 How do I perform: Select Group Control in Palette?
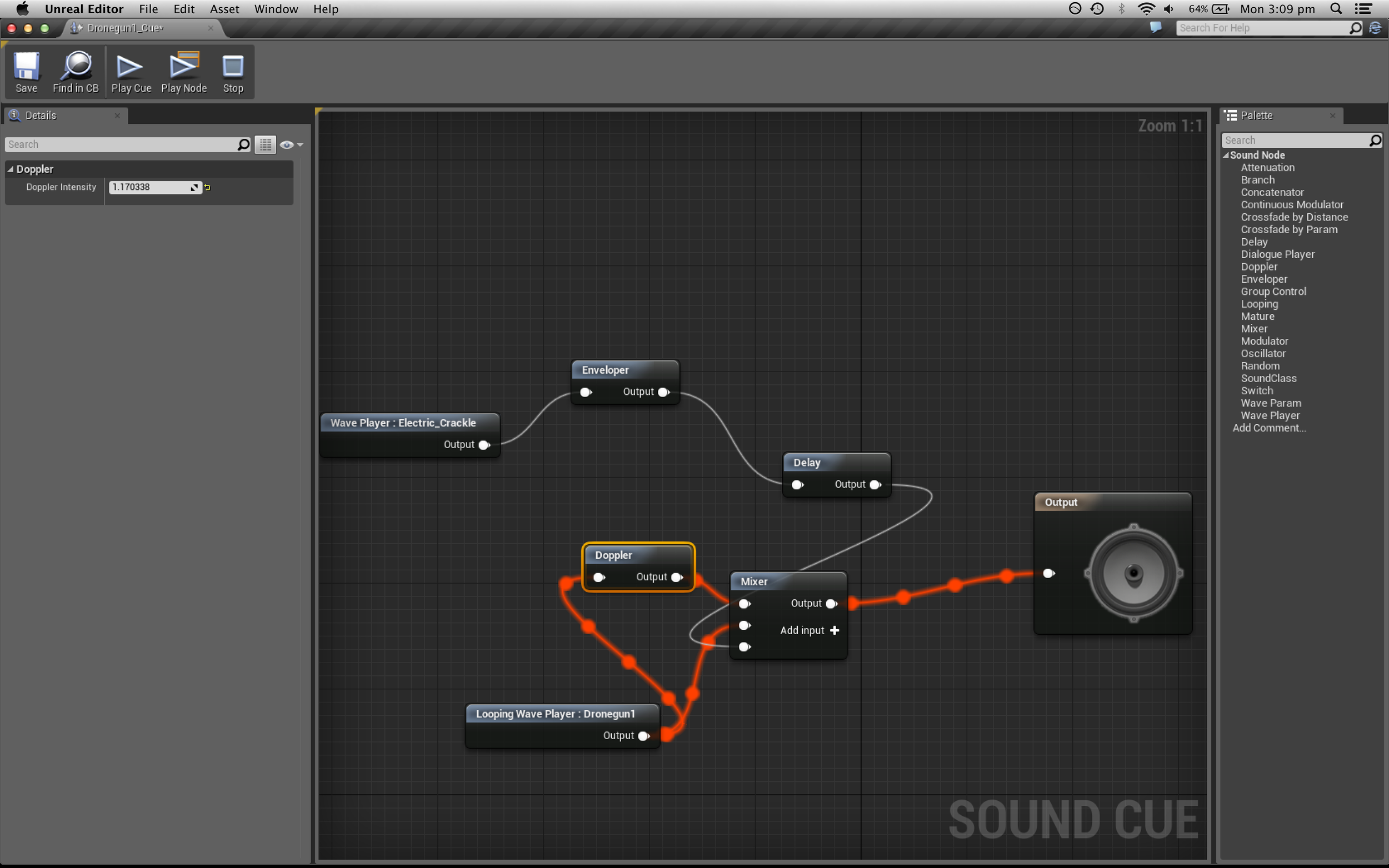pos(1273,291)
